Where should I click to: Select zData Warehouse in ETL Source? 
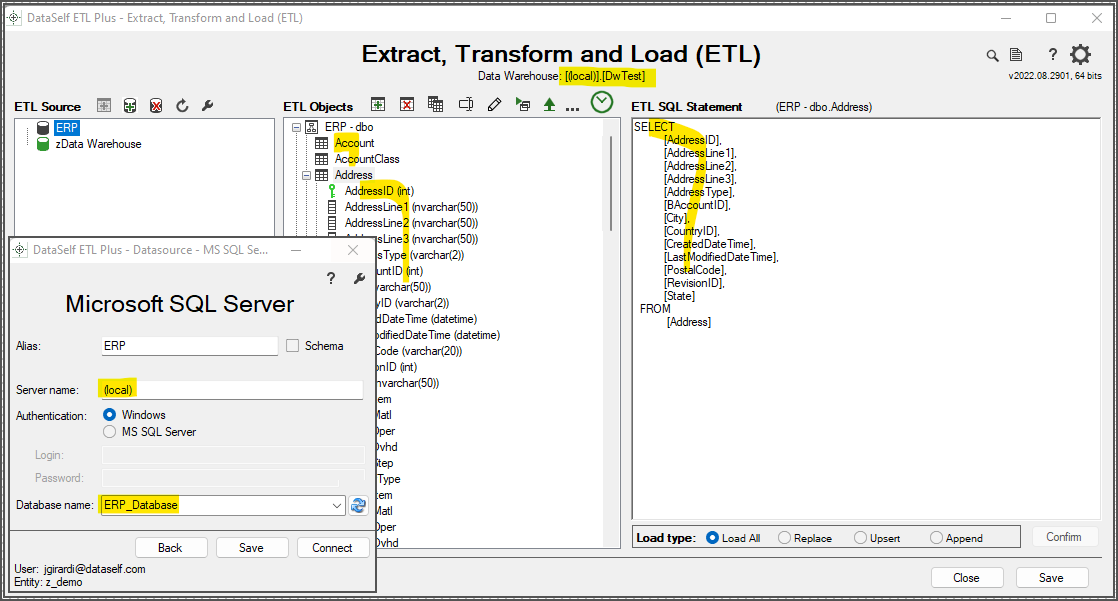click(x=98, y=144)
